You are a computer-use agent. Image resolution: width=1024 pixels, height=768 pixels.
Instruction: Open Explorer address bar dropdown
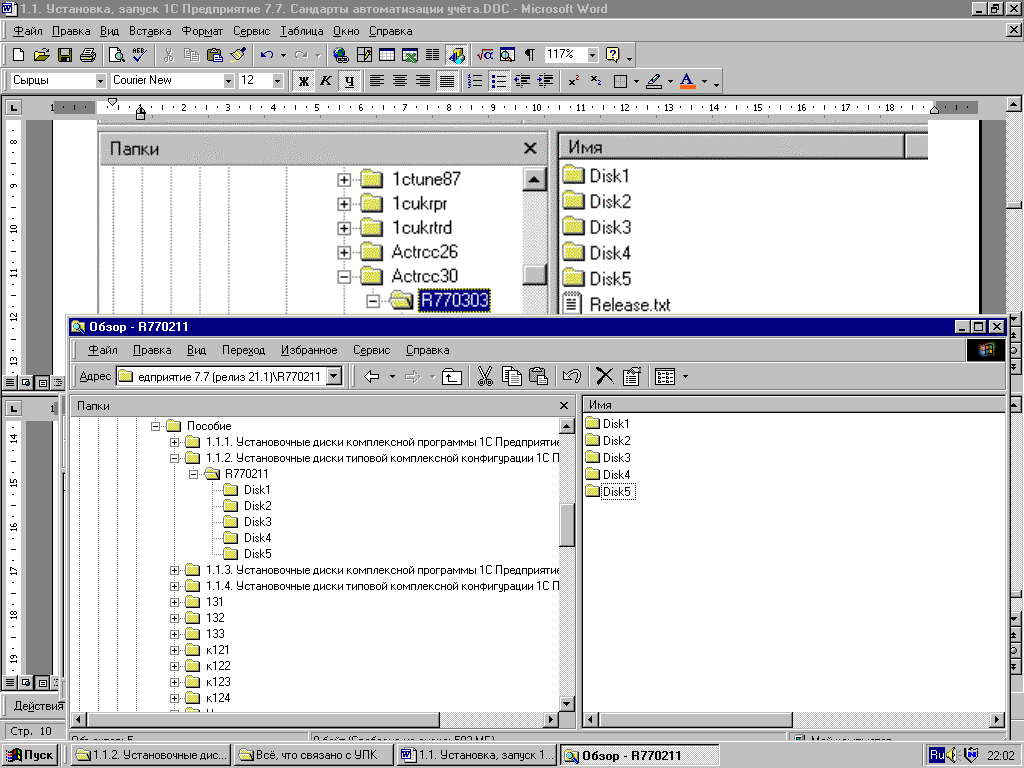[x=334, y=376]
